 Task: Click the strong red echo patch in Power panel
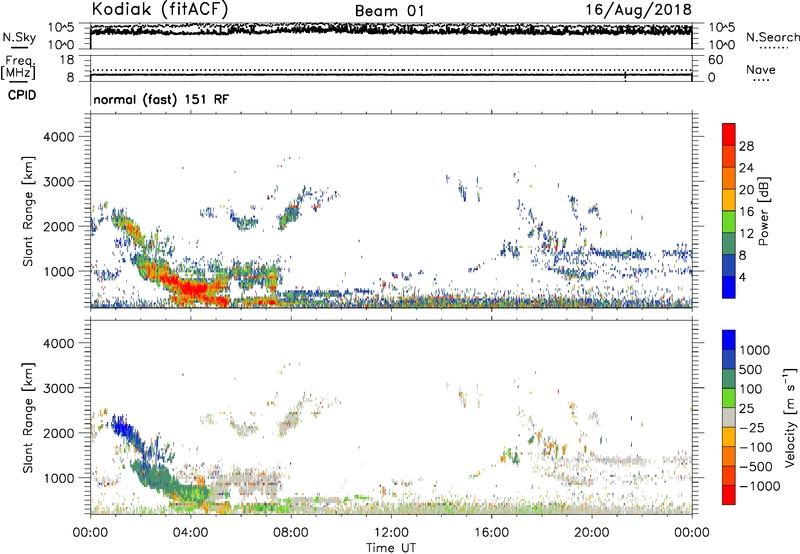196,291
